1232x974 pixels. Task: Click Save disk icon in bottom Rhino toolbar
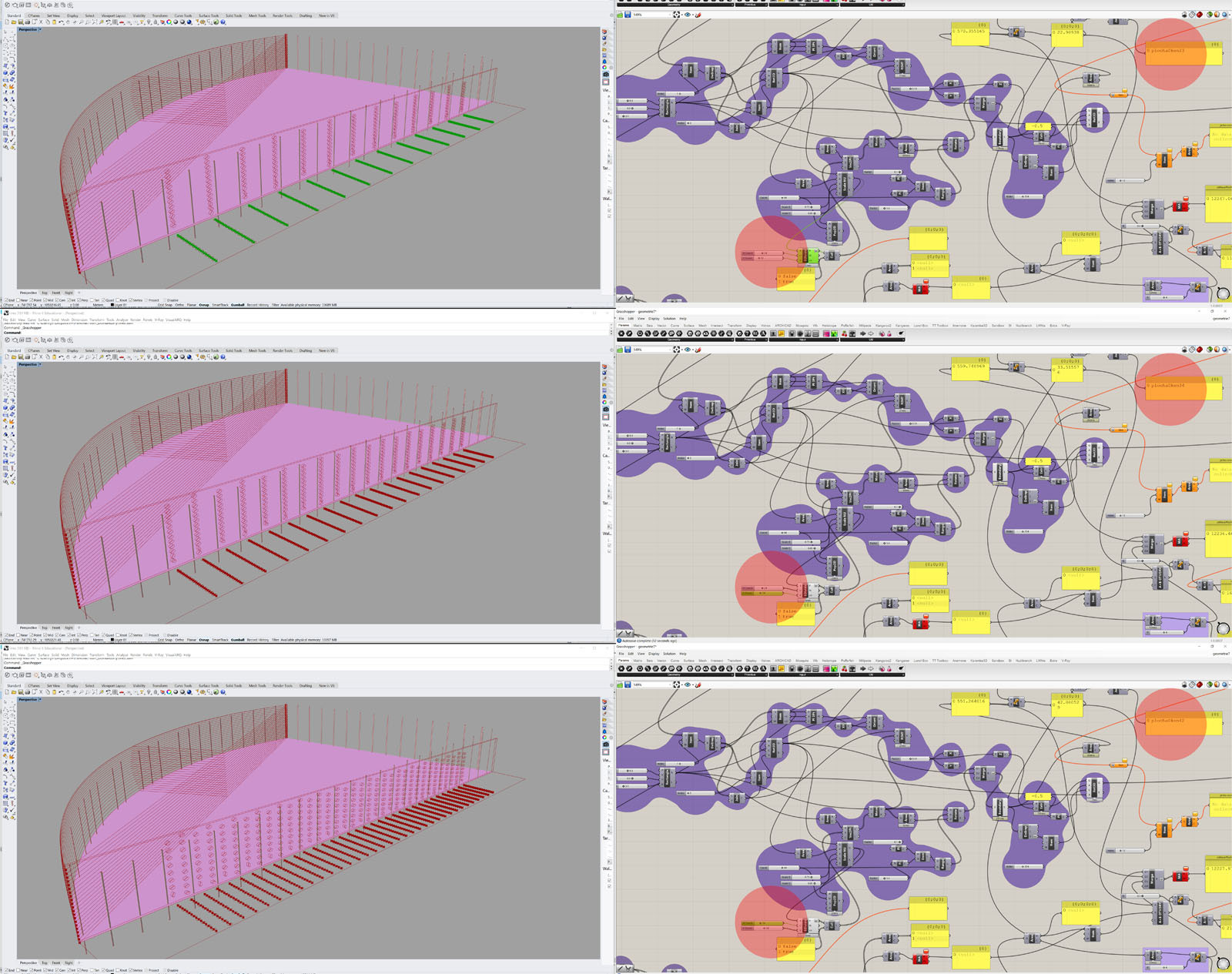point(21,692)
